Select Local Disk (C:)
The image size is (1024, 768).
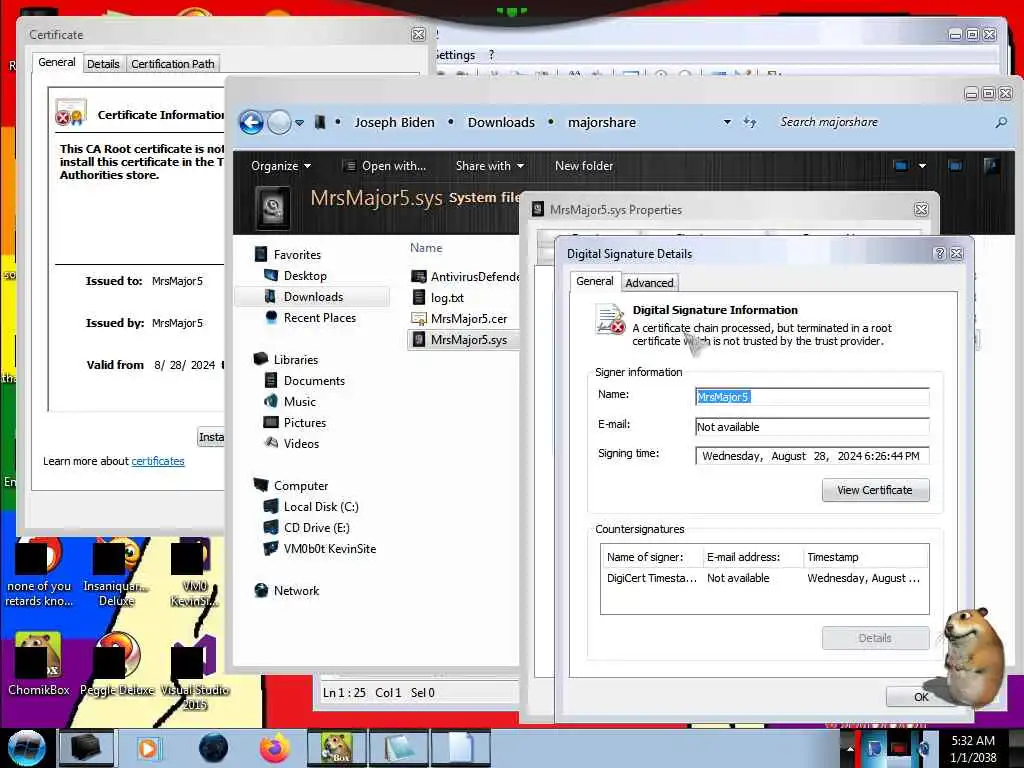321,507
